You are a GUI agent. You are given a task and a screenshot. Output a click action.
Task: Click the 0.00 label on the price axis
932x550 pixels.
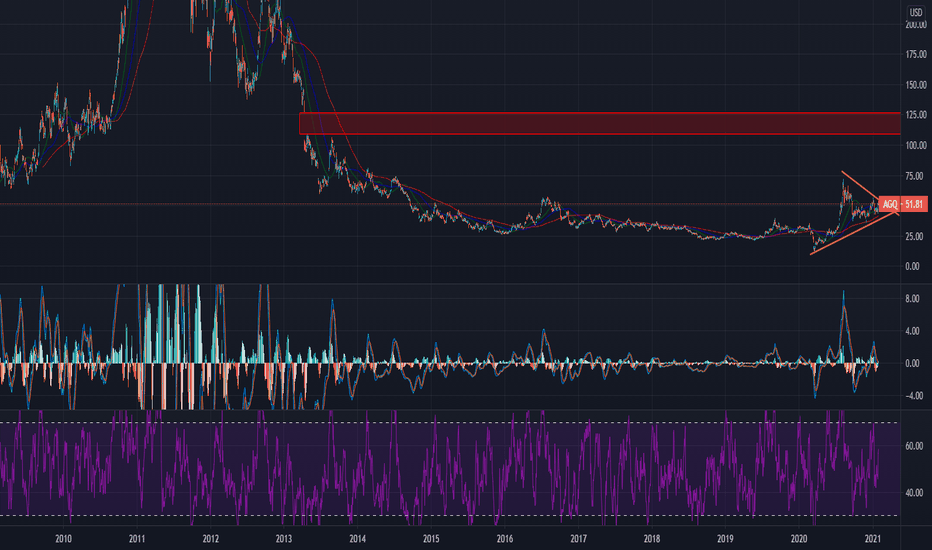tap(912, 266)
